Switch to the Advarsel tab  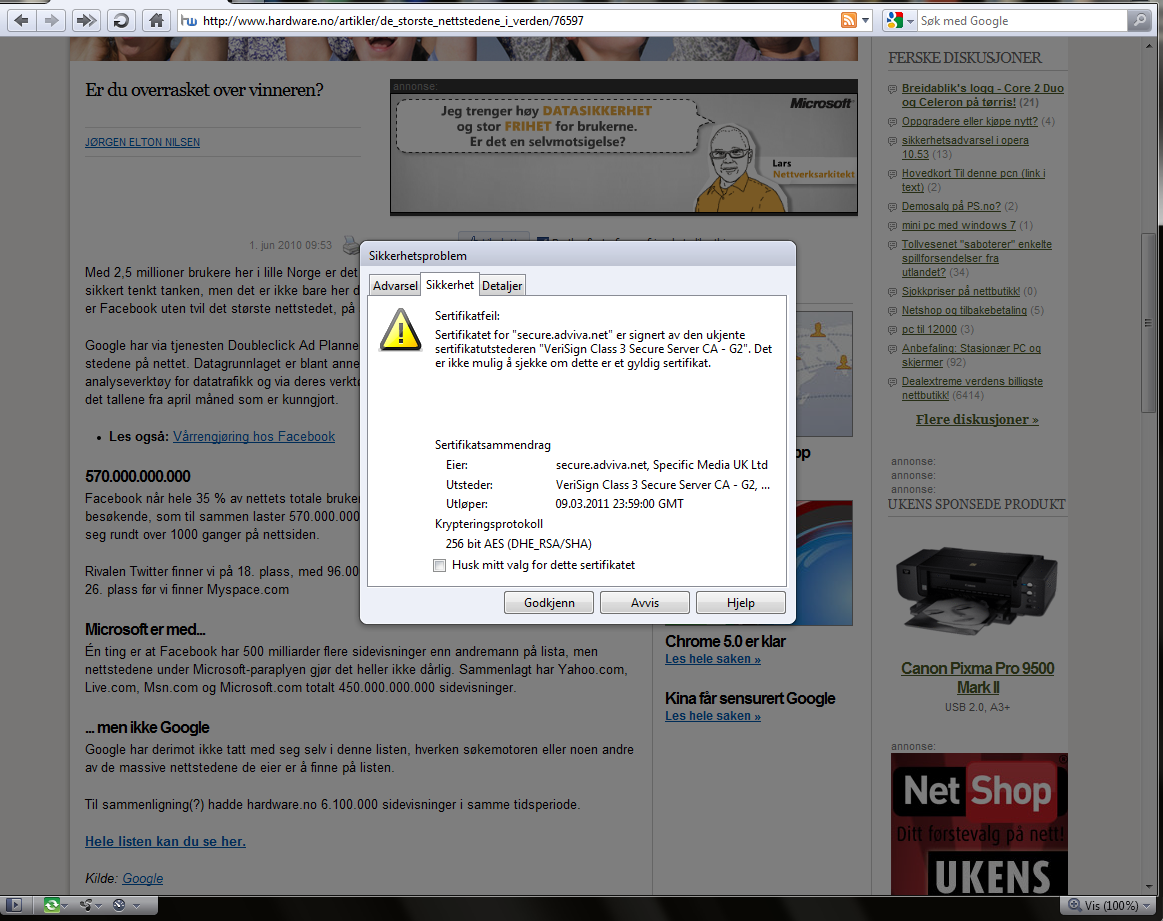[395, 285]
